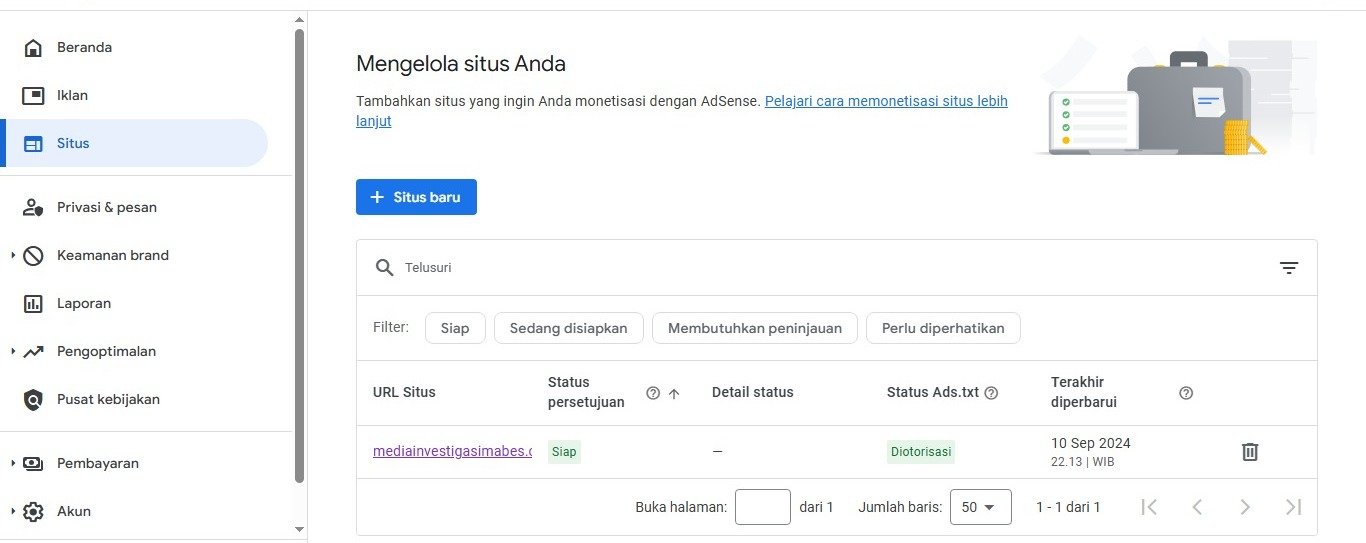
Task: Delete the mediainvestigasimabes site row
Action: pyautogui.click(x=1249, y=452)
